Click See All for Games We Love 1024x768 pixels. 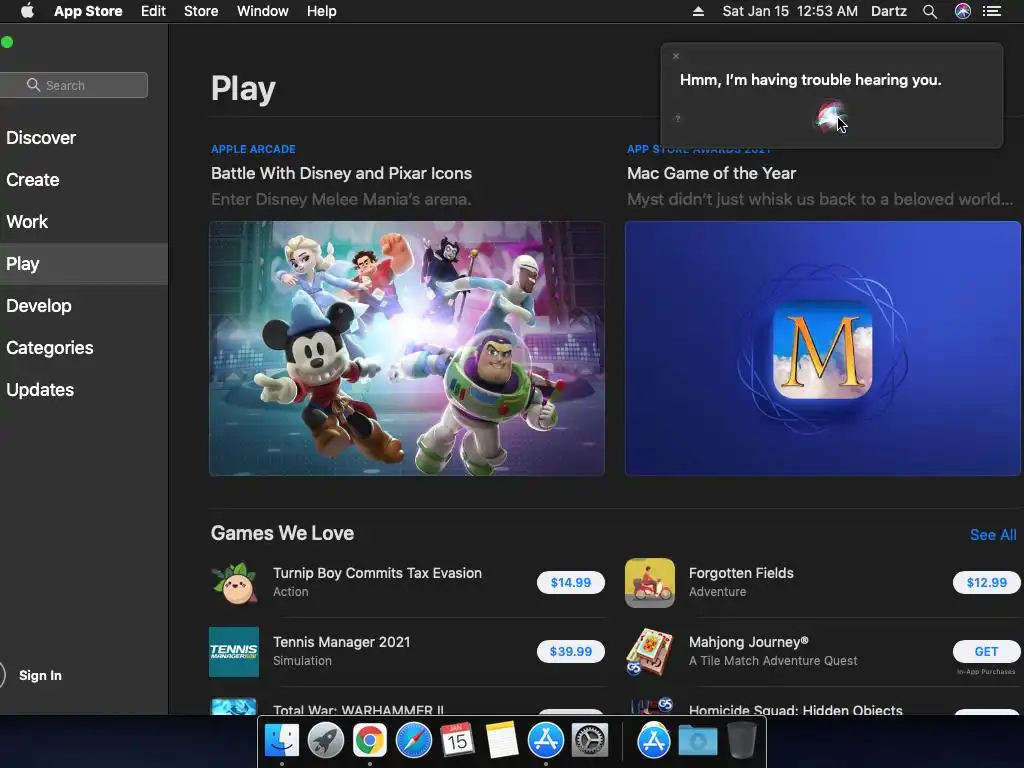(x=993, y=535)
